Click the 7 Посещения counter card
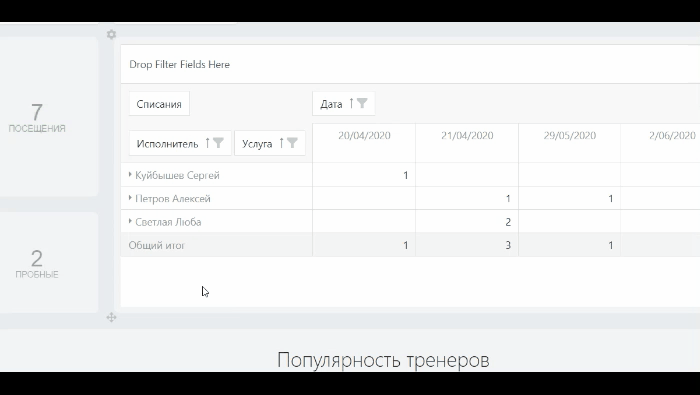The height and width of the screenshot is (395, 700). pyautogui.click(x=49, y=117)
